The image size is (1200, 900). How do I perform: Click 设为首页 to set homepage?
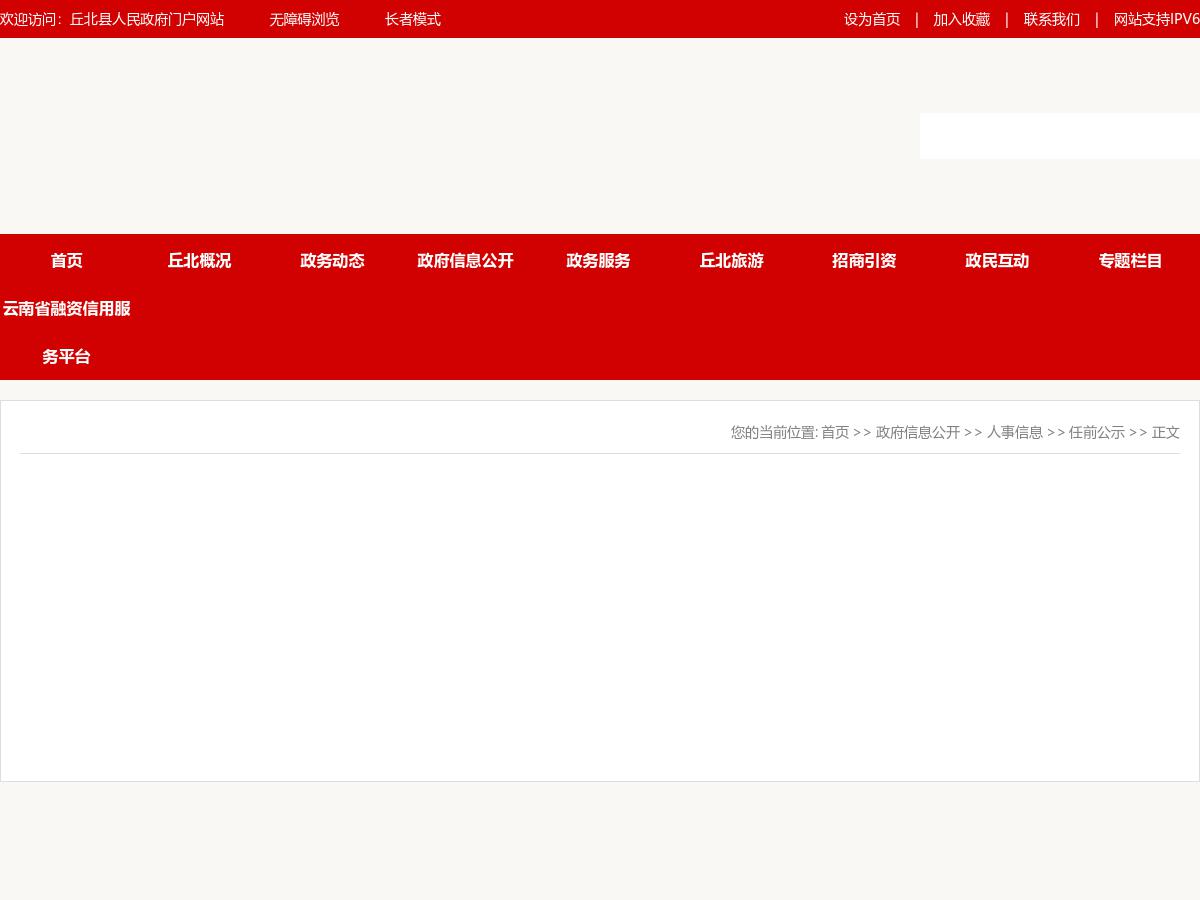click(872, 19)
